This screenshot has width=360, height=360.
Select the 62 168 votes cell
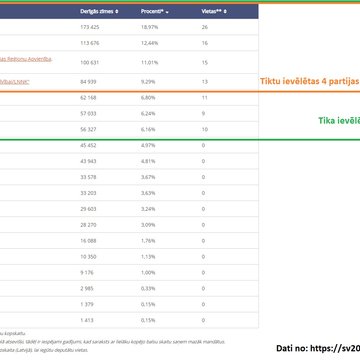click(x=88, y=98)
